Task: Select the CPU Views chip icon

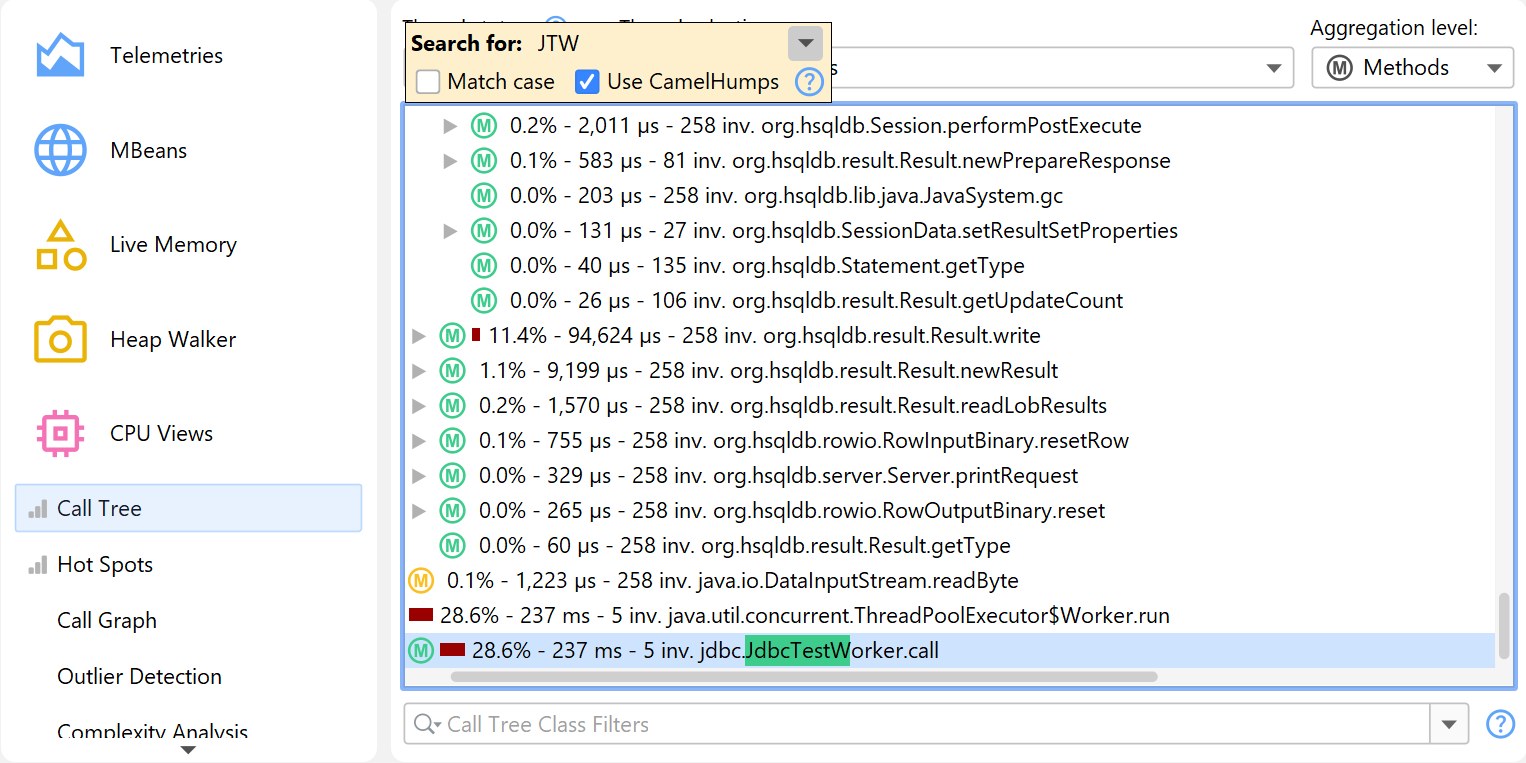Action: click(x=60, y=434)
